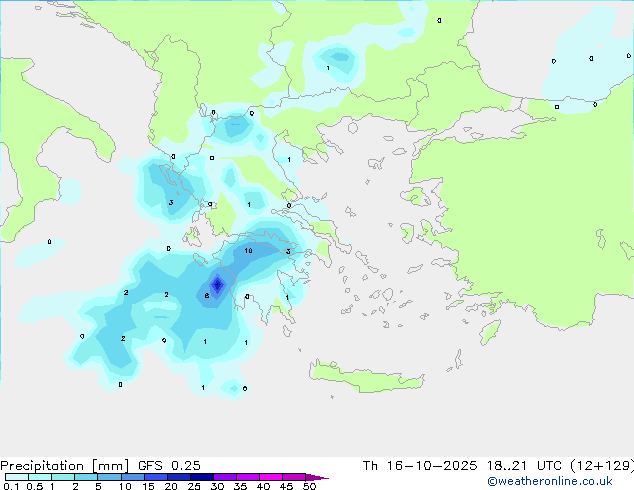Click the '(12+129)' forecast run text
Image resolution: width=634 pixels, height=490 pixels.
(602, 466)
